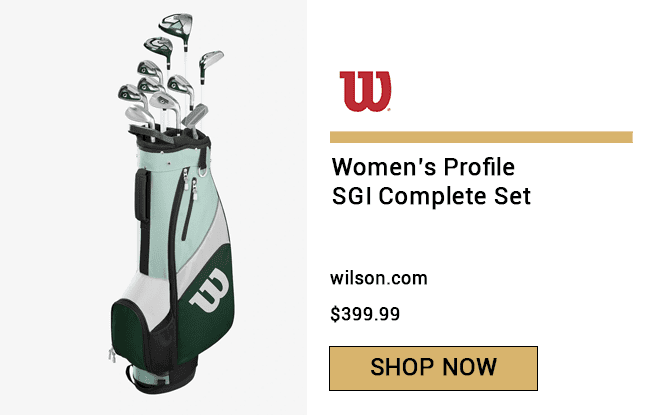650x415 pixels.
Task: Select the driver club head at top
Action: pos(177,26)
